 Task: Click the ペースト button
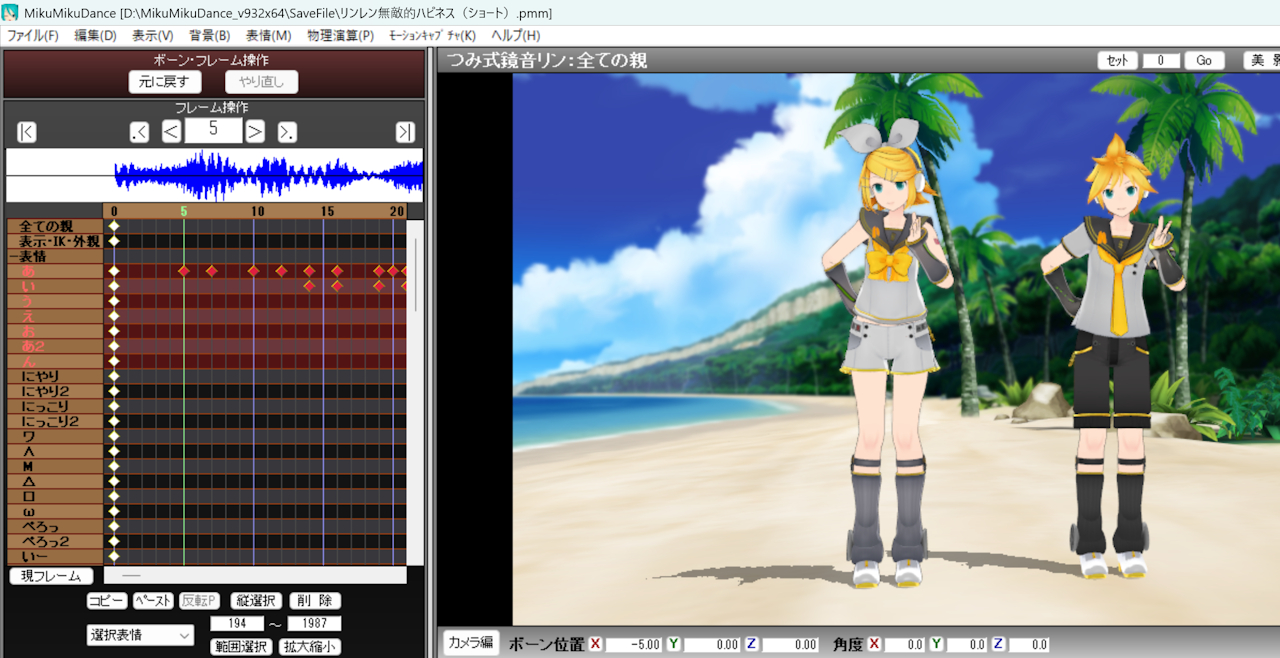coord(153,601)
